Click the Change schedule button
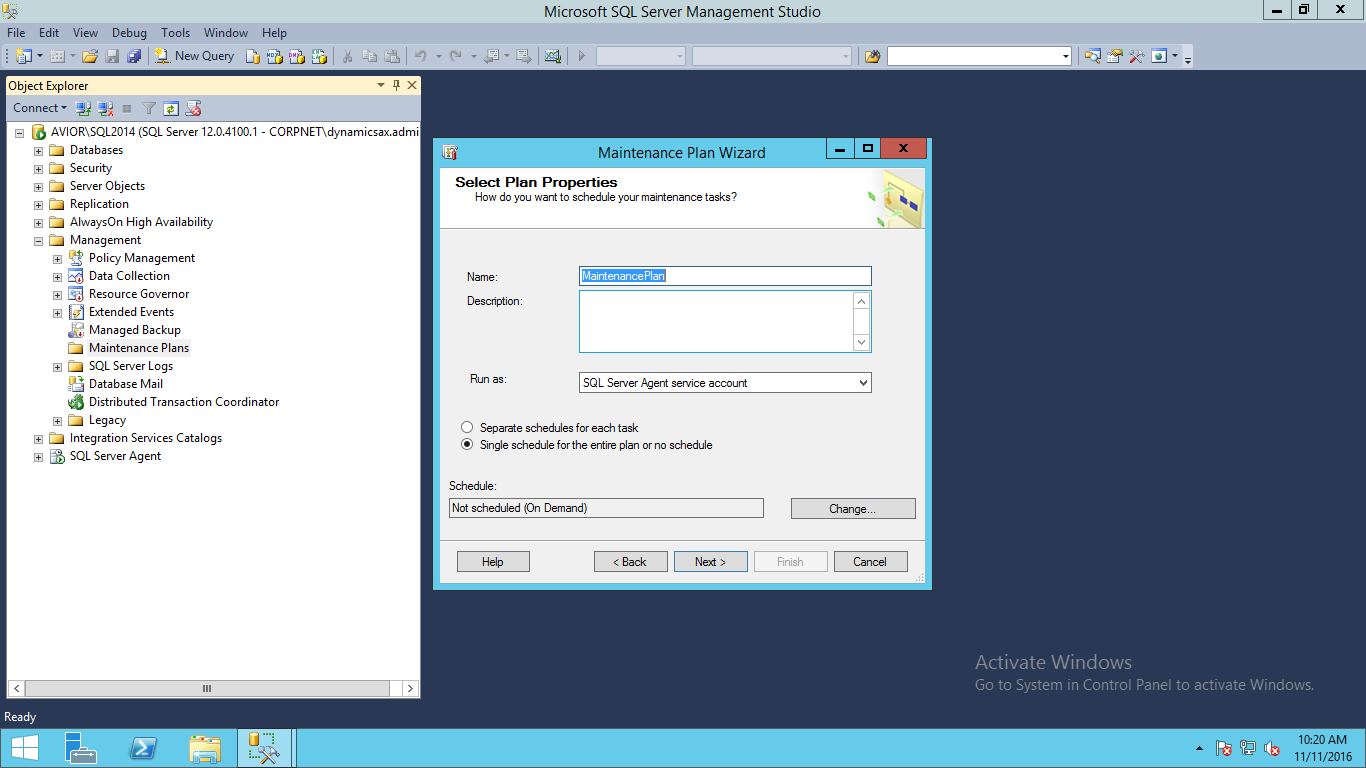The height and width of the screenshot is (768, 1366). (852, 509)
